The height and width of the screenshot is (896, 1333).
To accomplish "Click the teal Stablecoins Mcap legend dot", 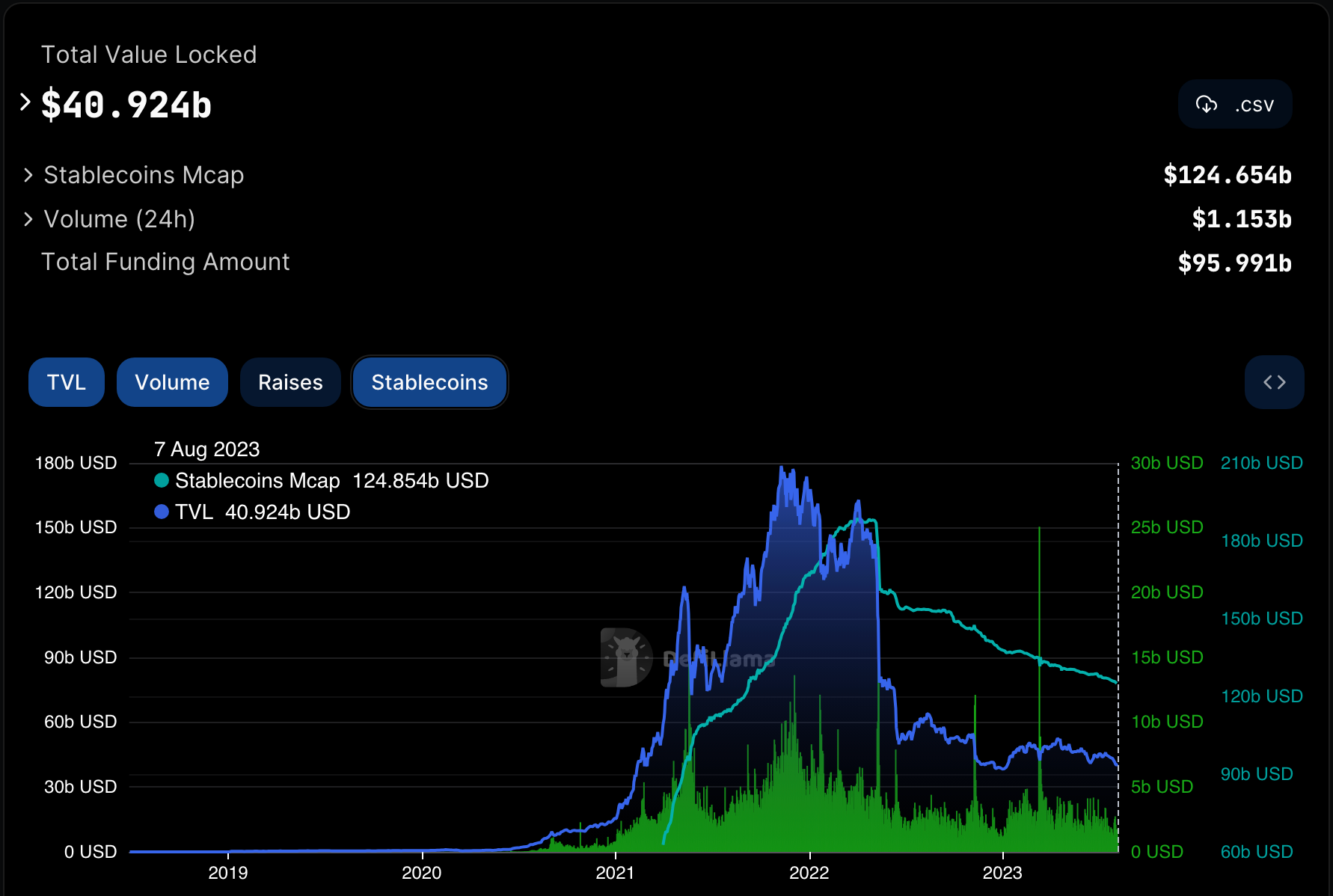I will point(162,480).
